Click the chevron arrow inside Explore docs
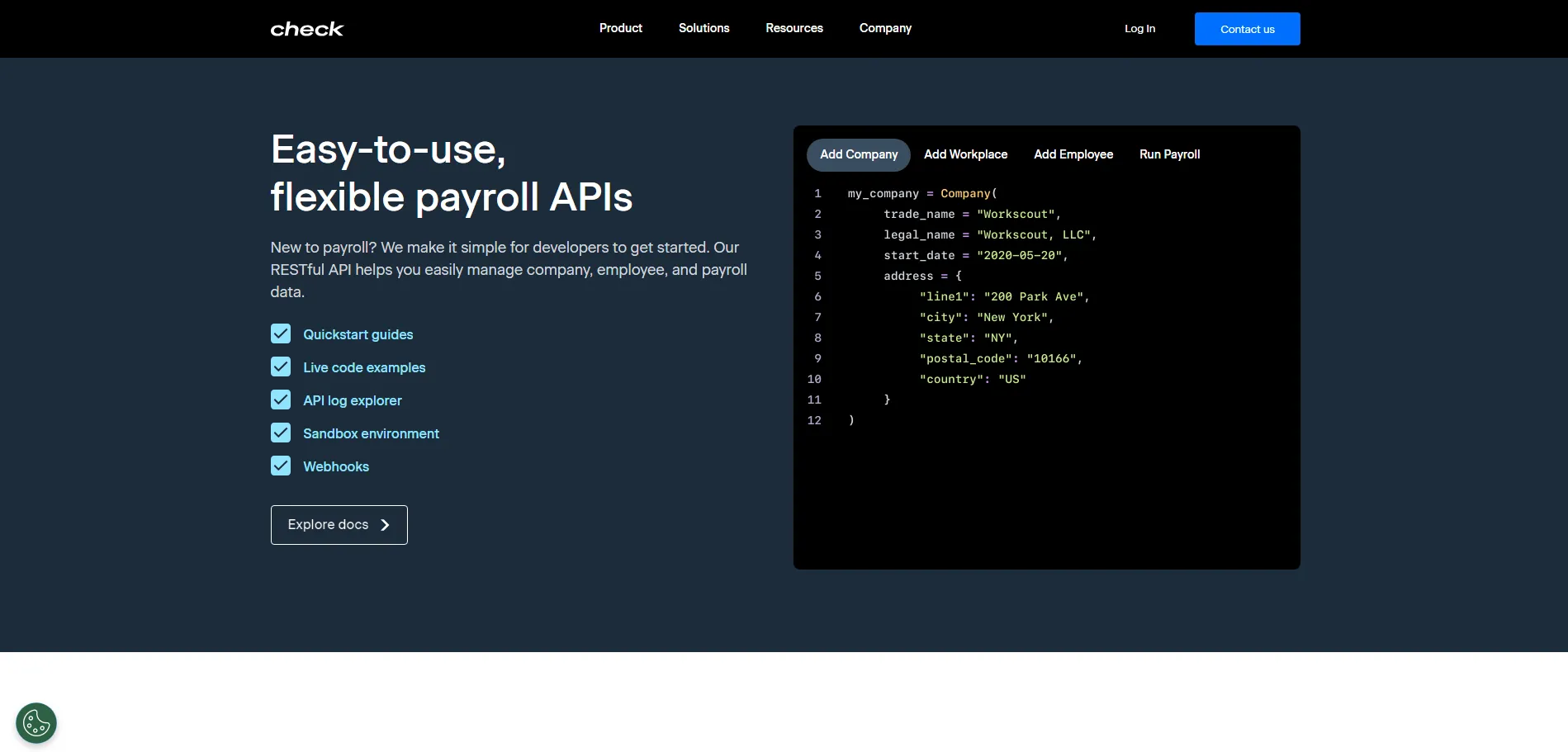The image size is (1568, 752). click(x=385, y=525)
